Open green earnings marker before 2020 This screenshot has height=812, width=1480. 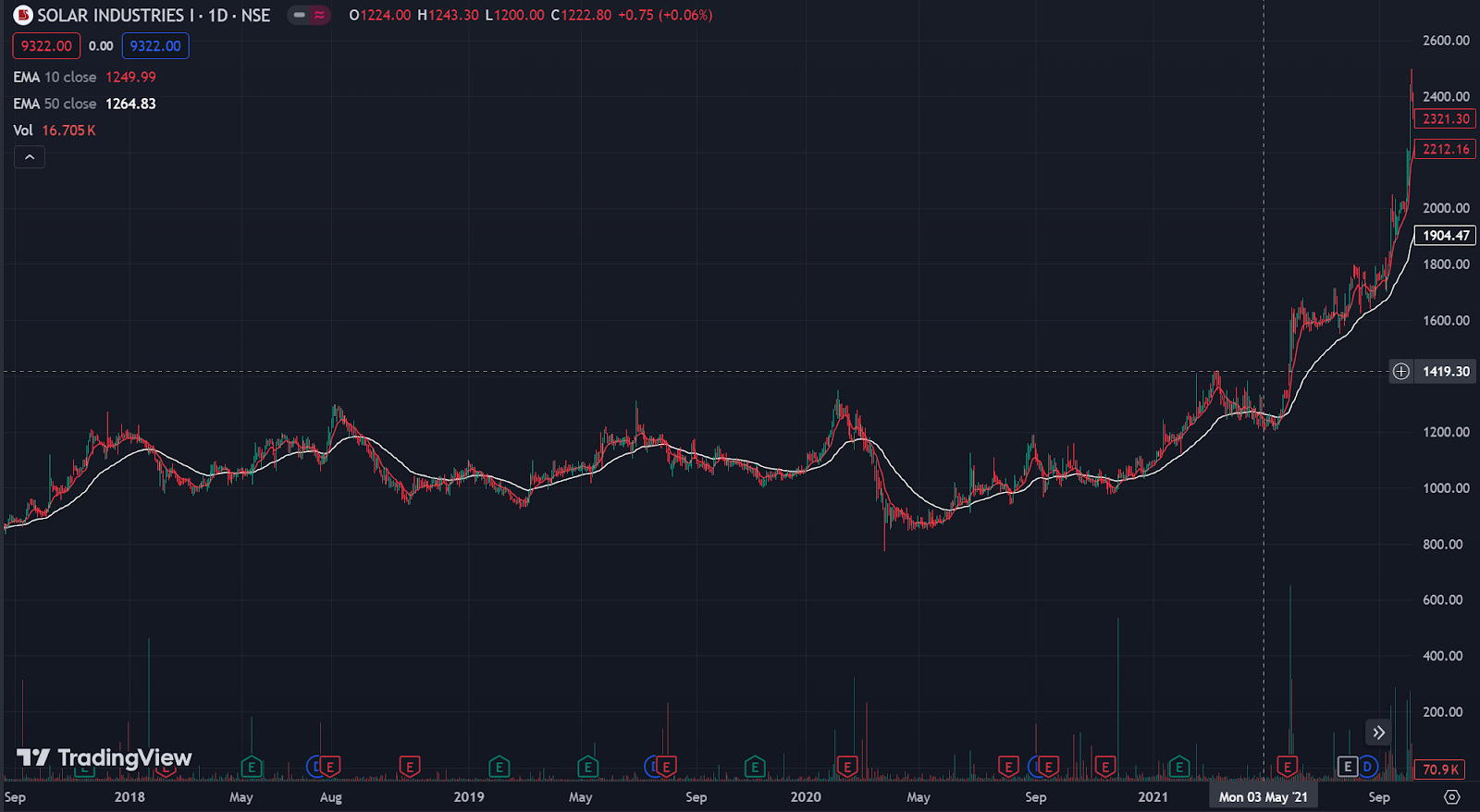coord(755,767)
